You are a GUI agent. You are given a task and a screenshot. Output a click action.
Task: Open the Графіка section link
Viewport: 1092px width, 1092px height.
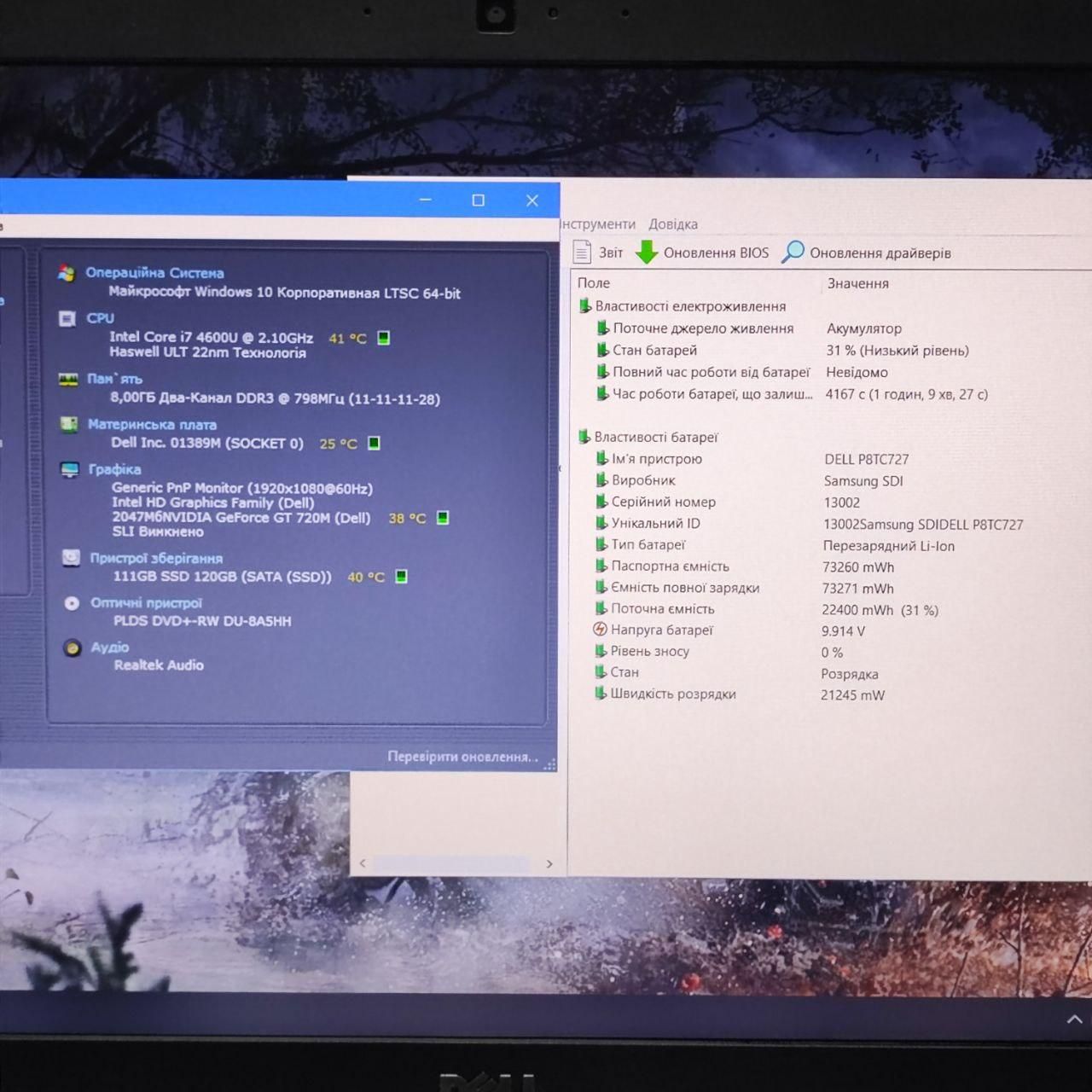[x=114, y=469]
